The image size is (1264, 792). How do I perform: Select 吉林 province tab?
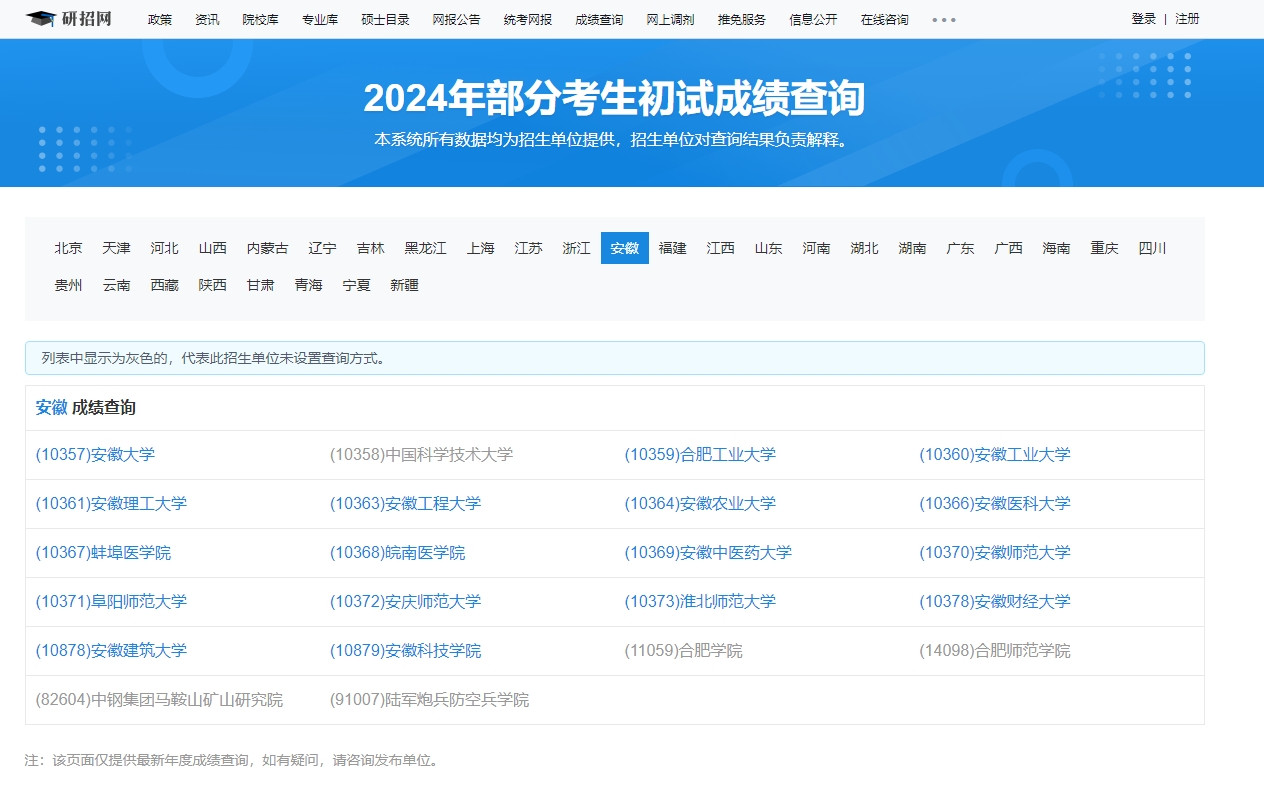pos(371,248)
